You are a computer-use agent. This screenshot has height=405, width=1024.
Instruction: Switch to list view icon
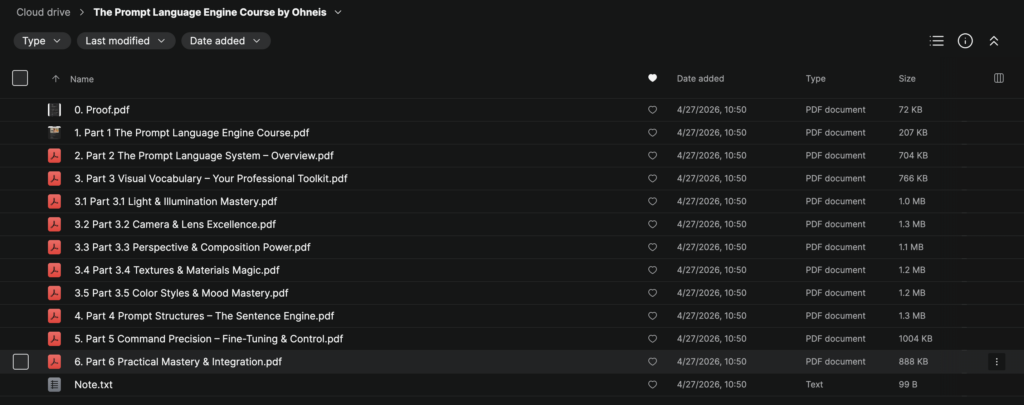936,41
